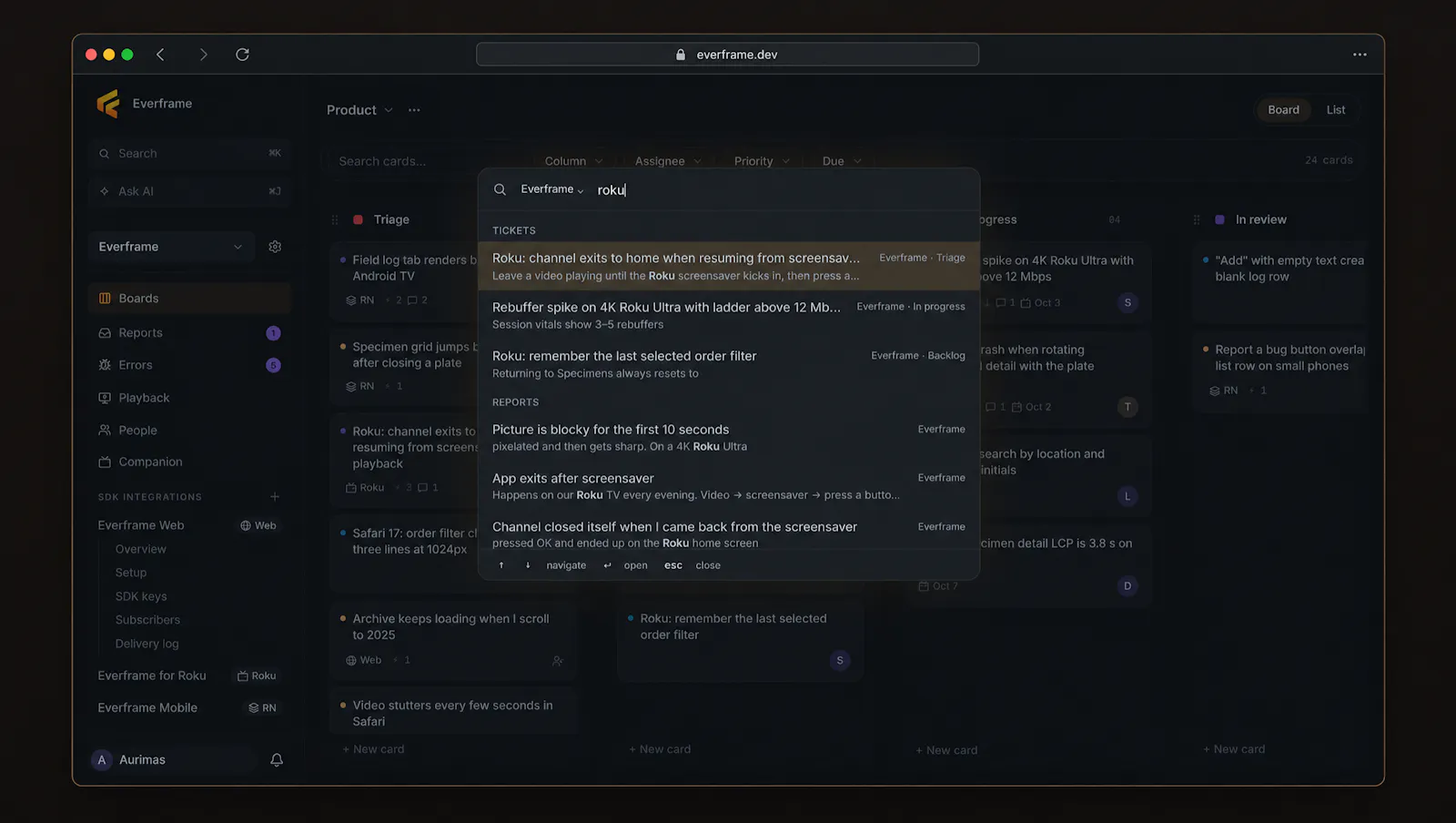Open notifications bell icon
The image size is (1456, 823).
pyautogui.click(x=277, y=760)
